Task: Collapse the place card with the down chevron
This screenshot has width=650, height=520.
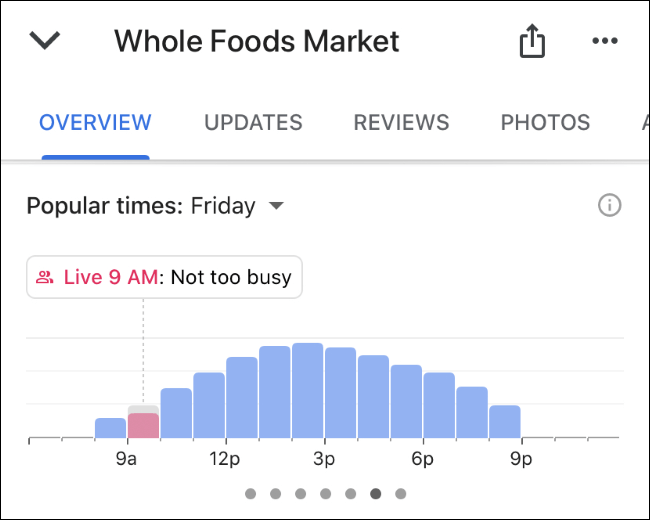Action: (45, 41)
